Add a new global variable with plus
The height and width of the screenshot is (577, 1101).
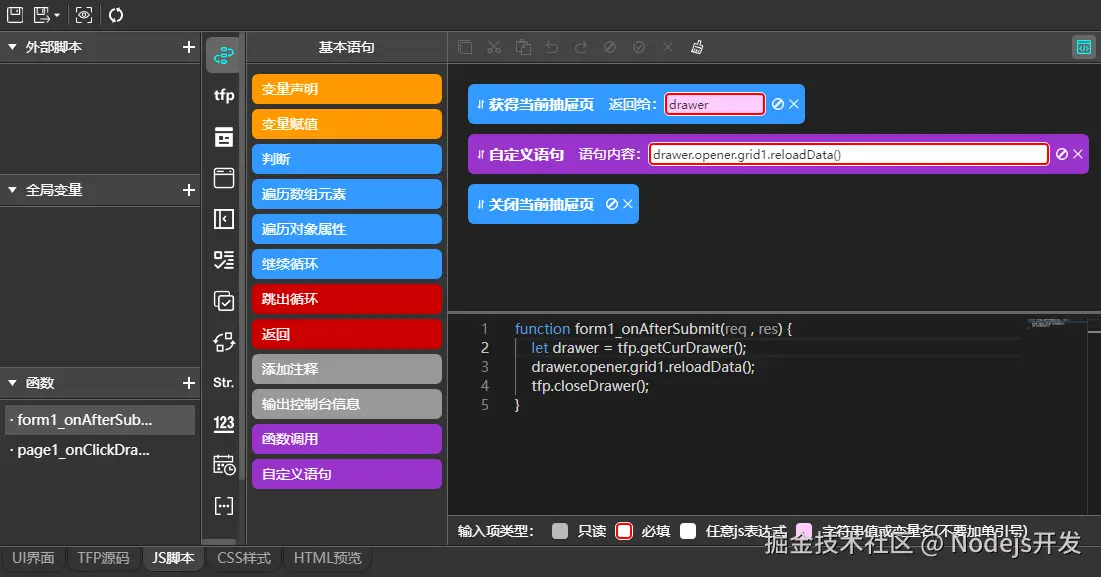[188, 190]
